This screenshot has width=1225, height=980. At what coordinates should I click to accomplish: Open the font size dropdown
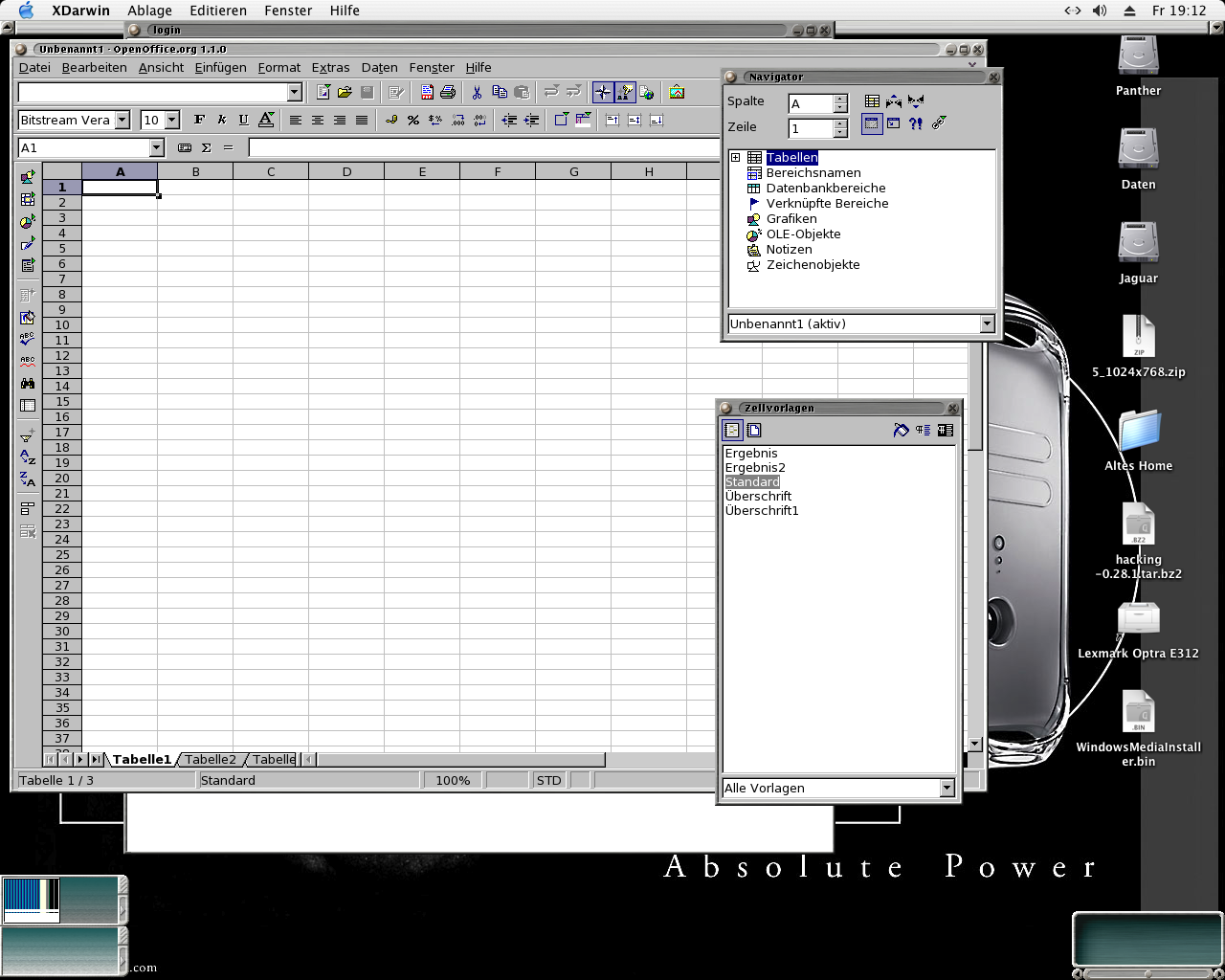172,121
